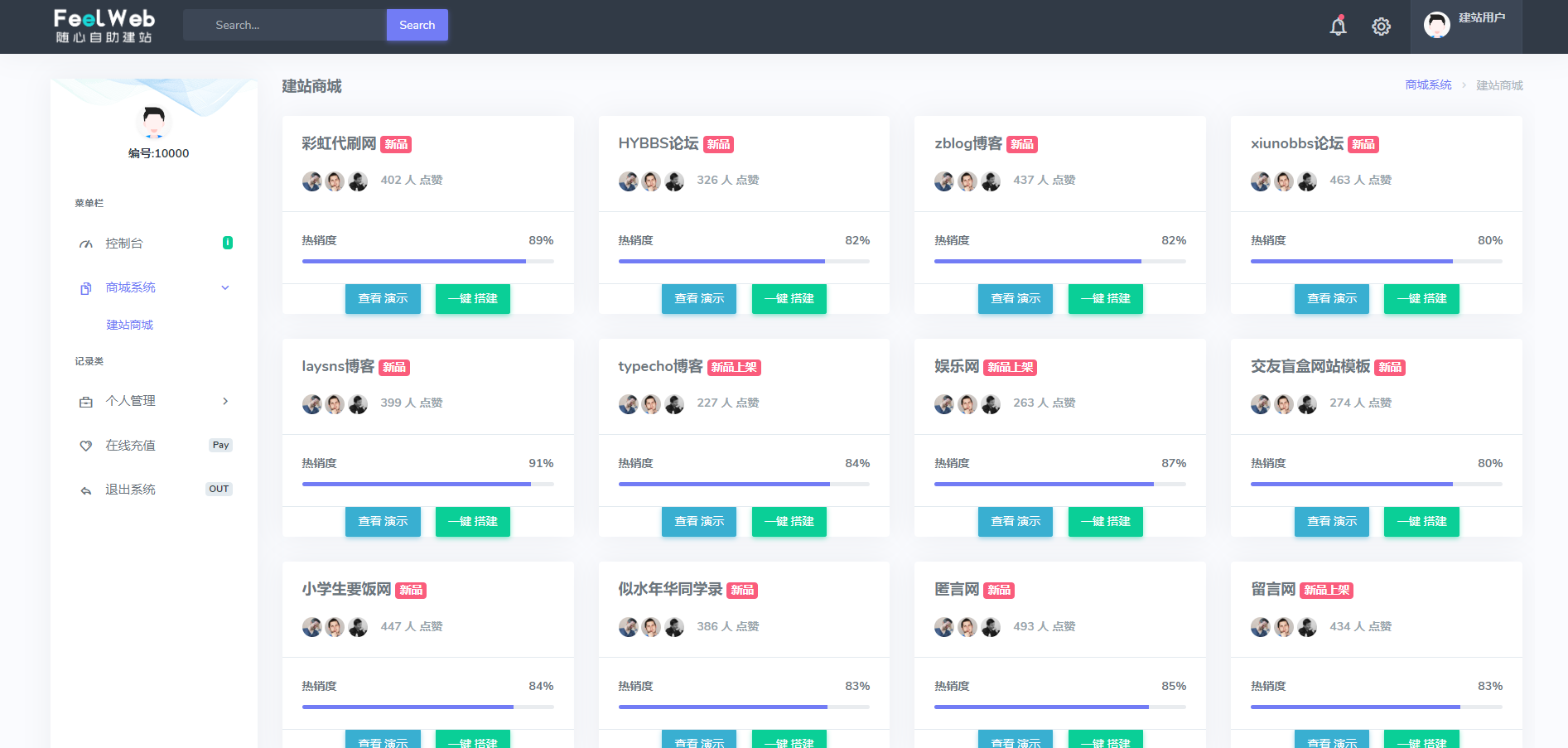Click the user avatar in top bar
This screenshot has height=748, width=1568.
[x=1436, y=25]
